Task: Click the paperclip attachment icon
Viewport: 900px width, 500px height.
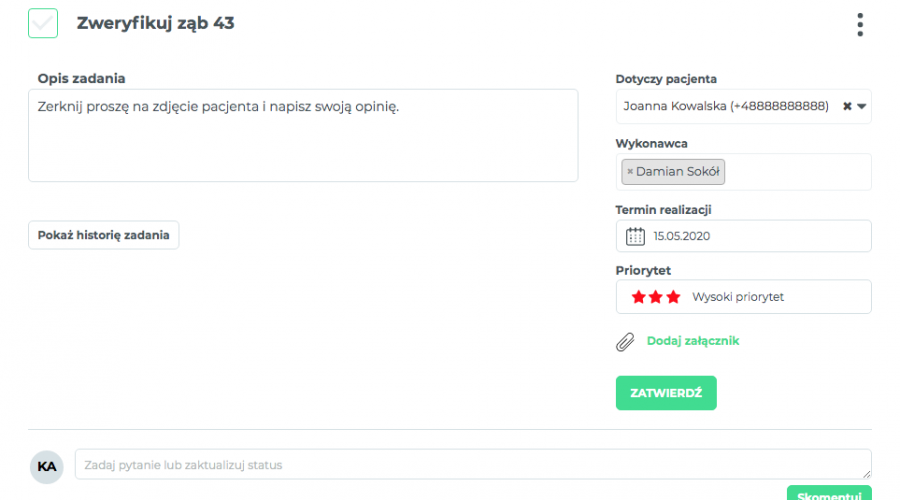Action: (625, 342)
